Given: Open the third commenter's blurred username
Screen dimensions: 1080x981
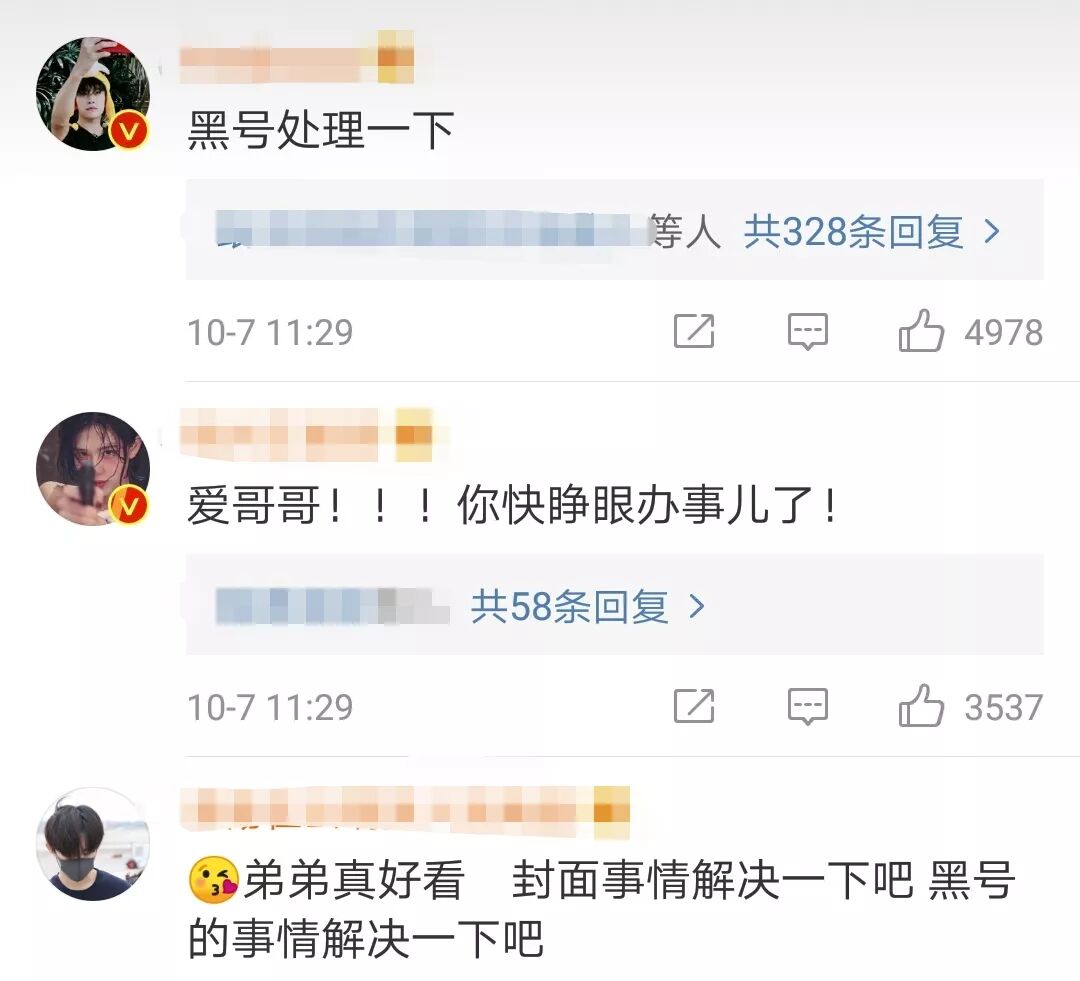Looking at the screenshot, I should [405, 811].
